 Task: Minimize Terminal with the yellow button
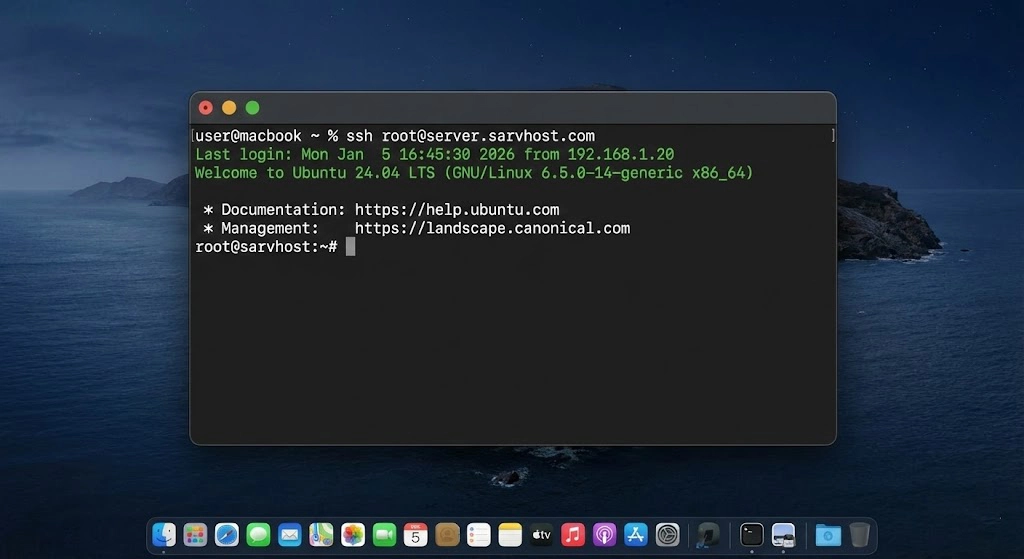coord(229,108)
